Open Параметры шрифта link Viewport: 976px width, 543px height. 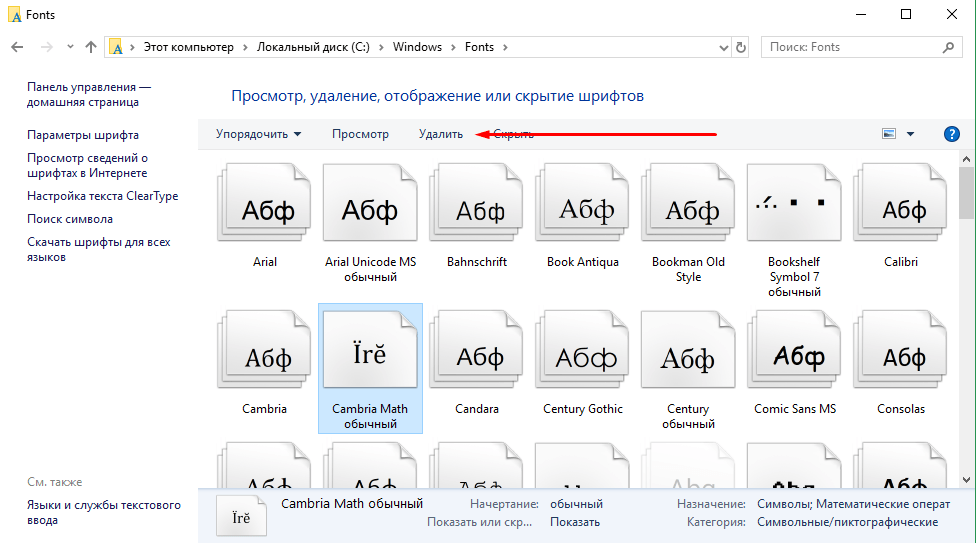coord(83,135)
